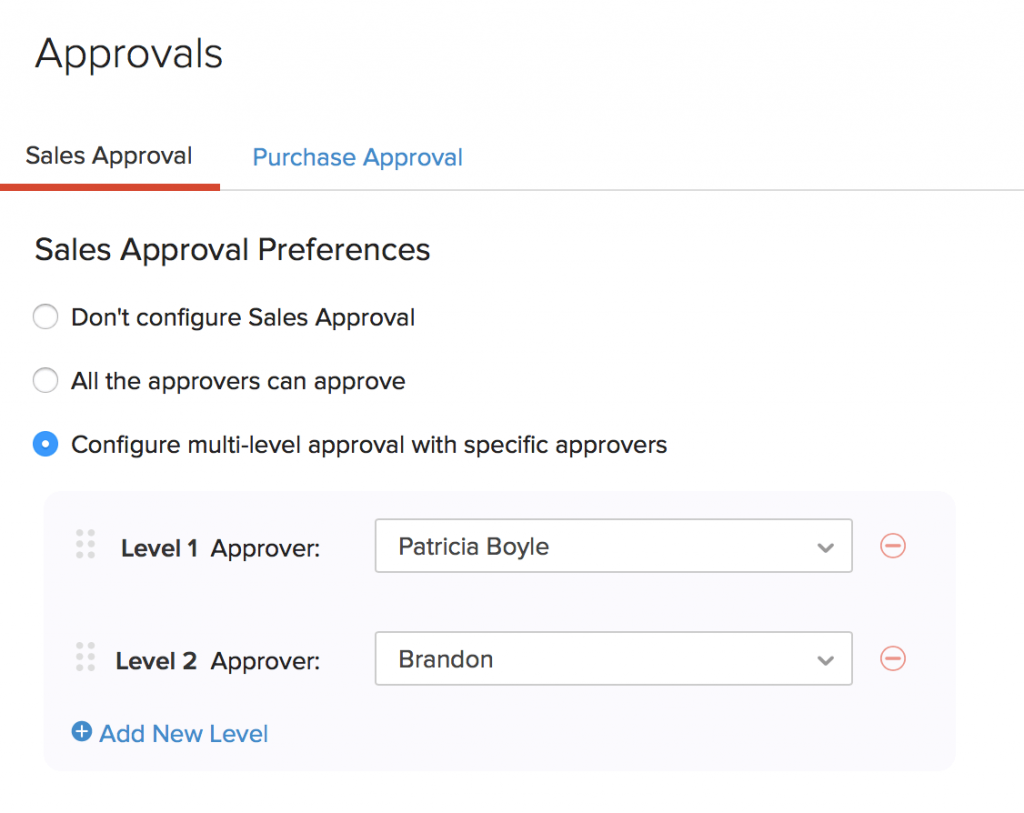
Task: Switch to the Sales Approval tab
Action: (x=109, y=156)
